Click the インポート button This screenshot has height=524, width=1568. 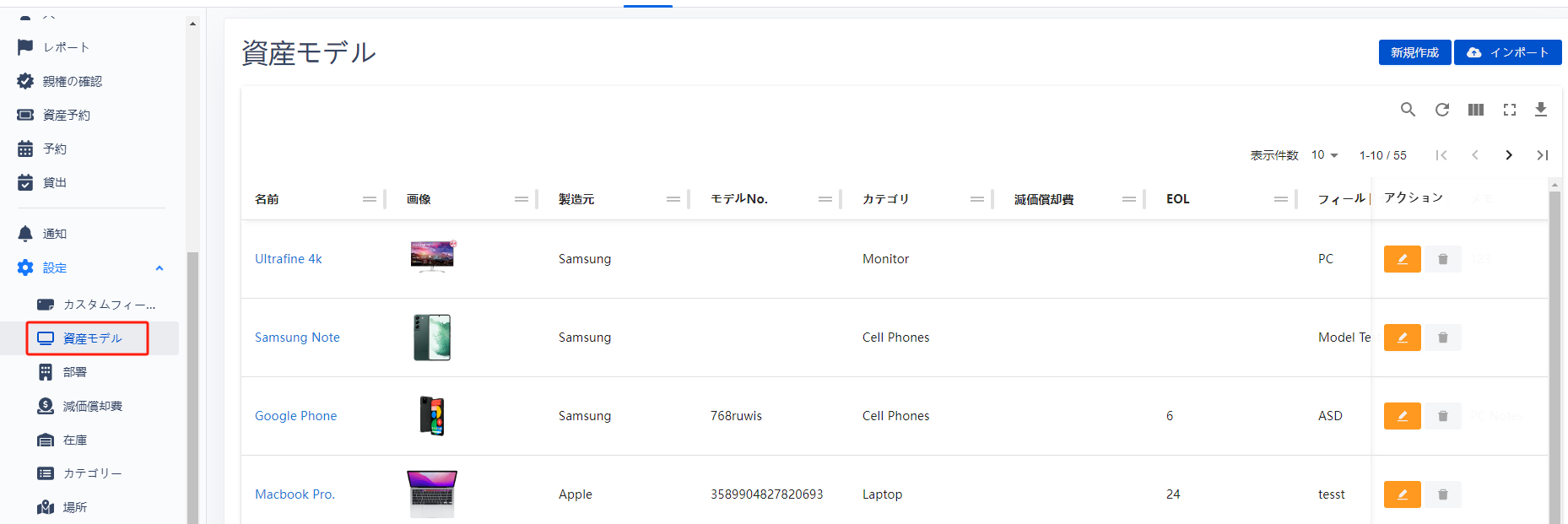(1507, 52)
